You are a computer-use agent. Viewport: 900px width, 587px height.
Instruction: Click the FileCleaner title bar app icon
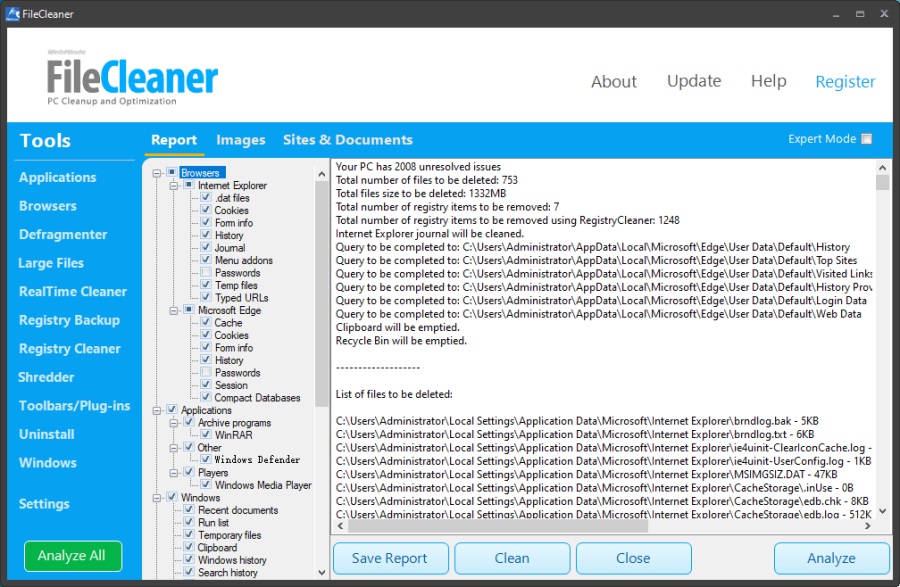pyautogui.click(x=12, y=13)
